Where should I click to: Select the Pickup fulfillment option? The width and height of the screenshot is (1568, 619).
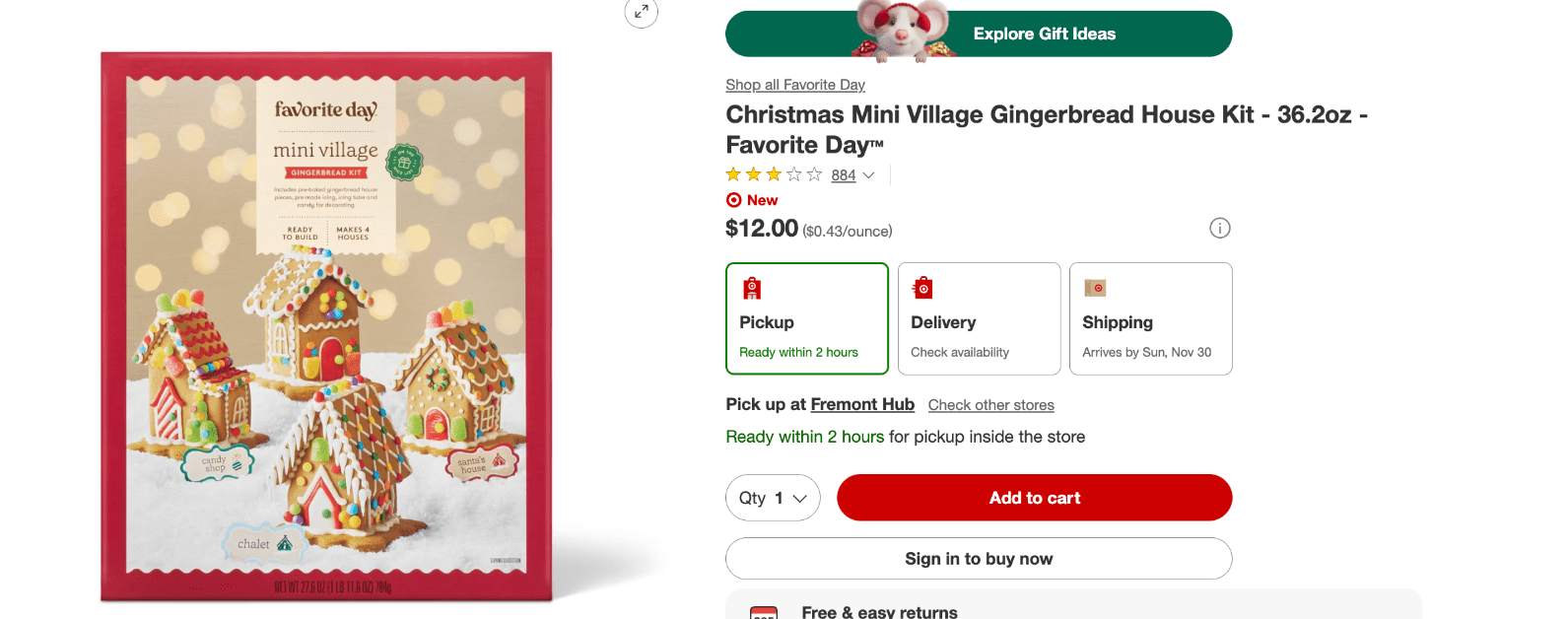(806, 318)
